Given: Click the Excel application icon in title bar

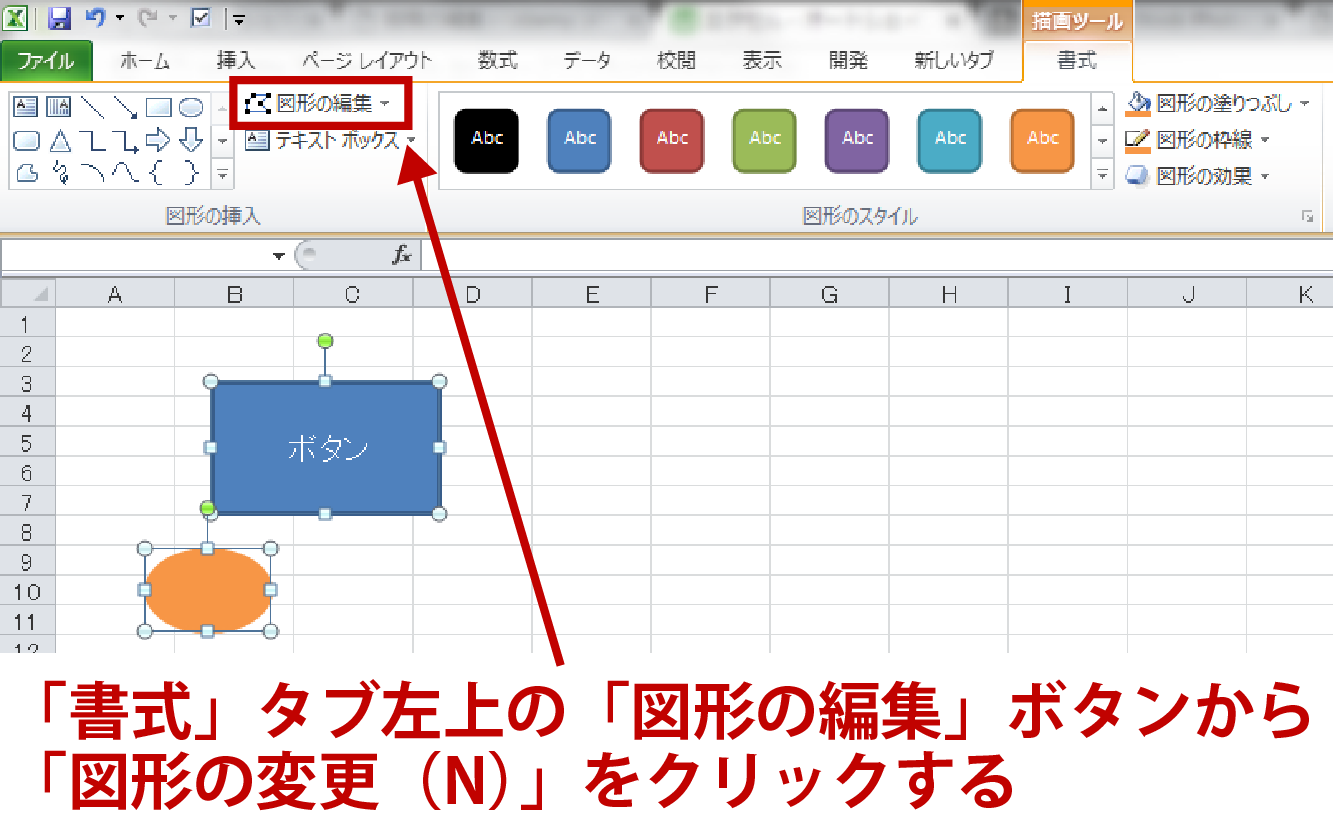Looking at the screenshot, I should (15, 17).
